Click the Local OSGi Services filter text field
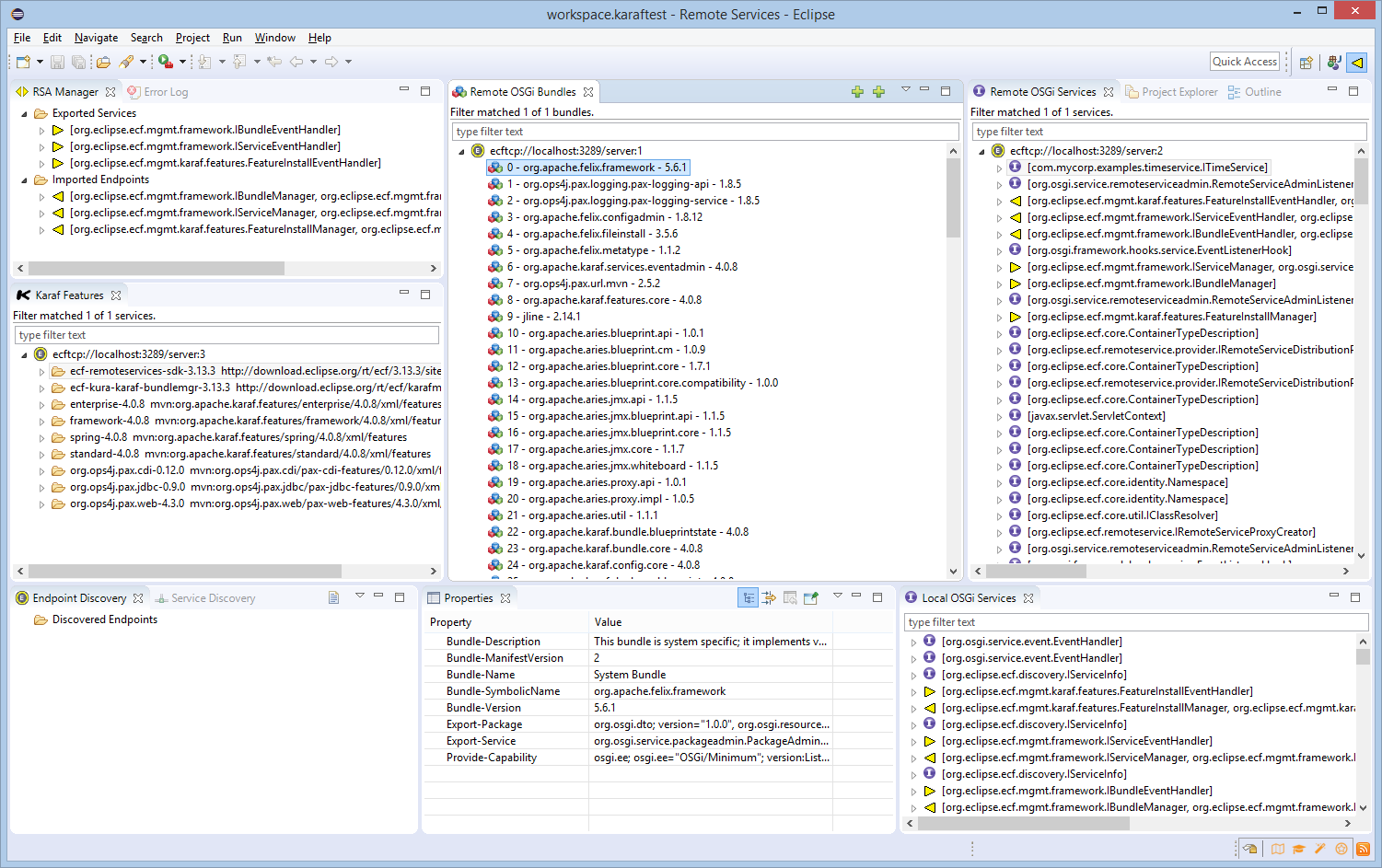 click(x=1136, y=622)
